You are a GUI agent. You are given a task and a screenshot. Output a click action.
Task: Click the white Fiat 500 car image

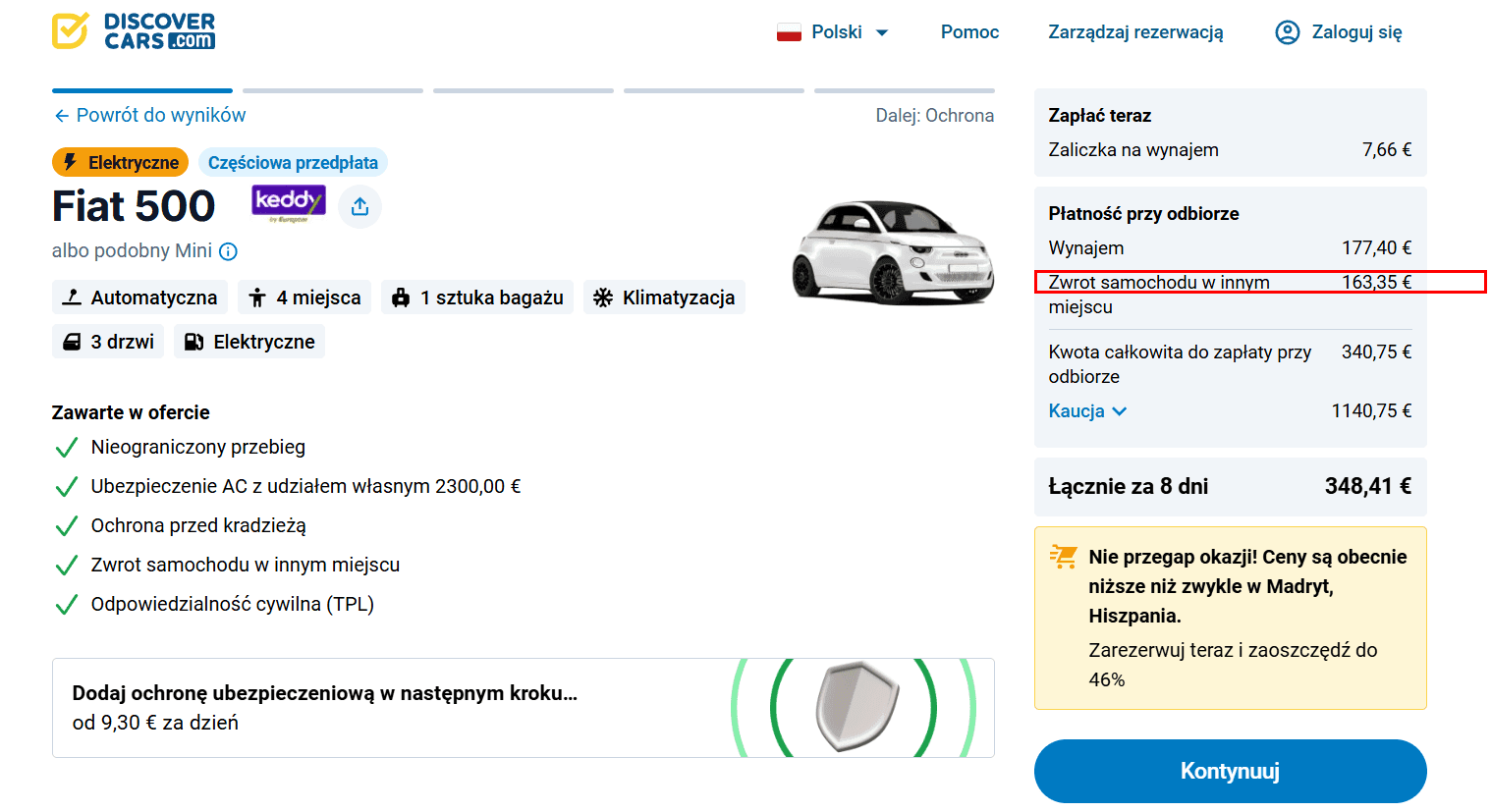coord(892,251)
